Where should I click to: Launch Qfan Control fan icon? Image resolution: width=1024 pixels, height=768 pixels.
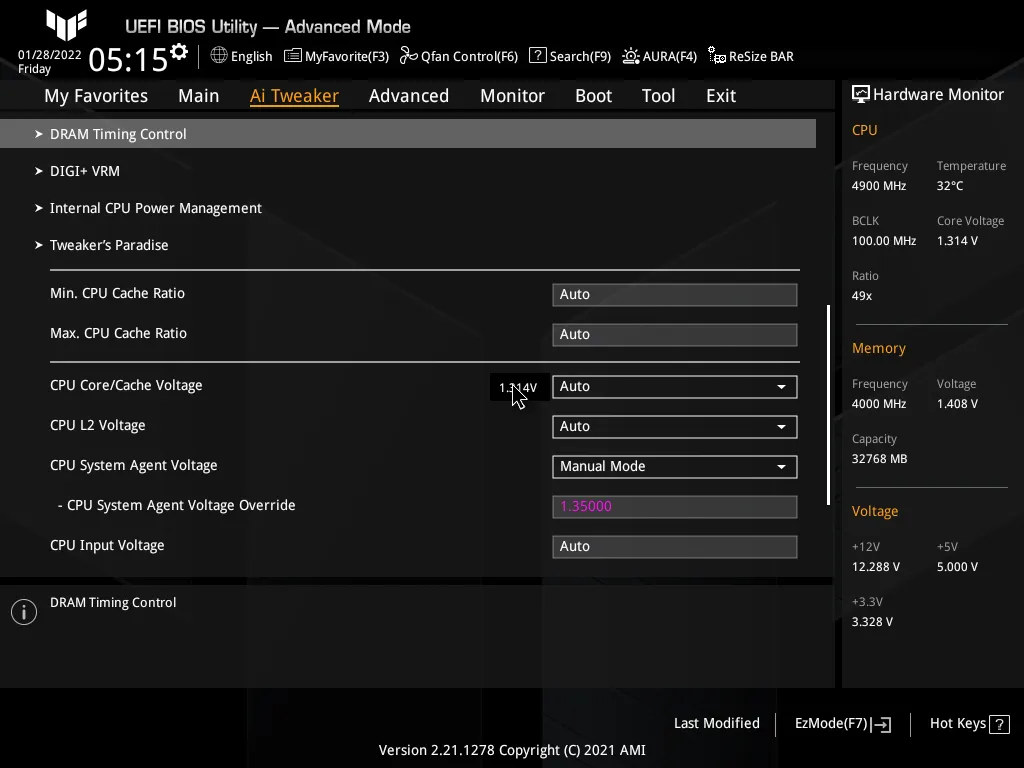(x=409, y=56)
